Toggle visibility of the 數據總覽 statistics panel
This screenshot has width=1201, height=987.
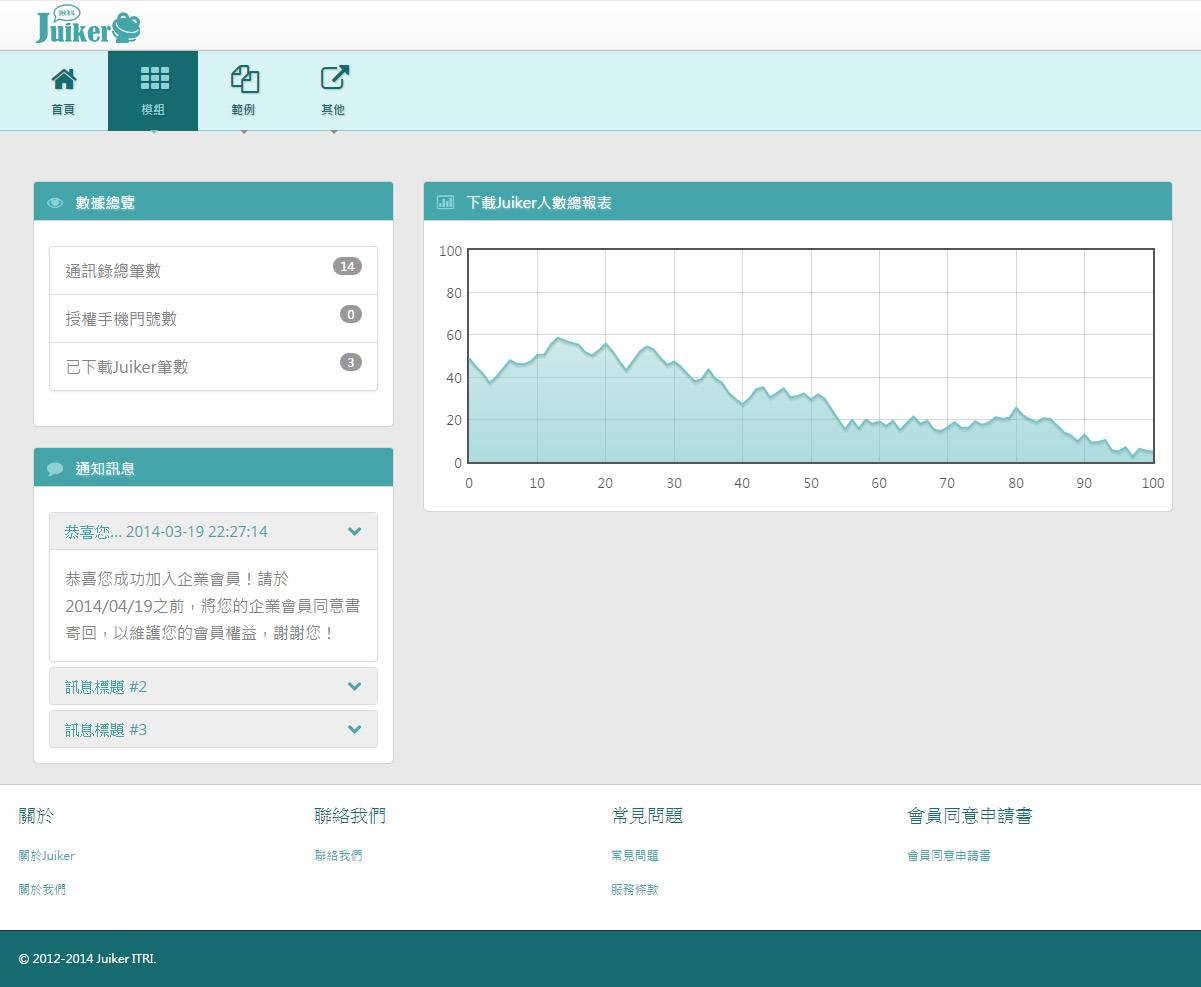tap(56, 201)
